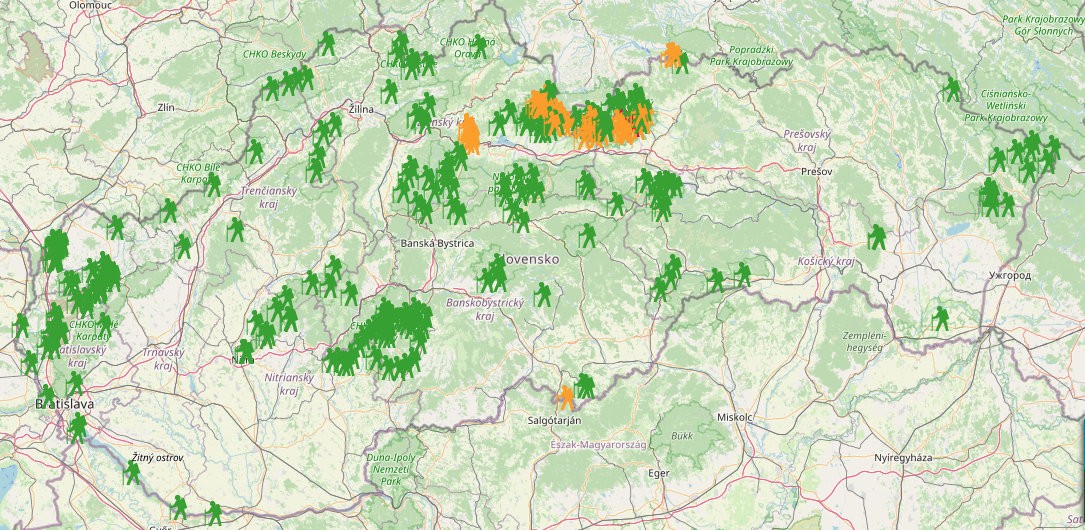Image resolution: width=1085 pixels, height=530 pixels.
Task: Select the orange hiker near Popradzki Park Krajobrazowy
Action: tap(675, 56)
